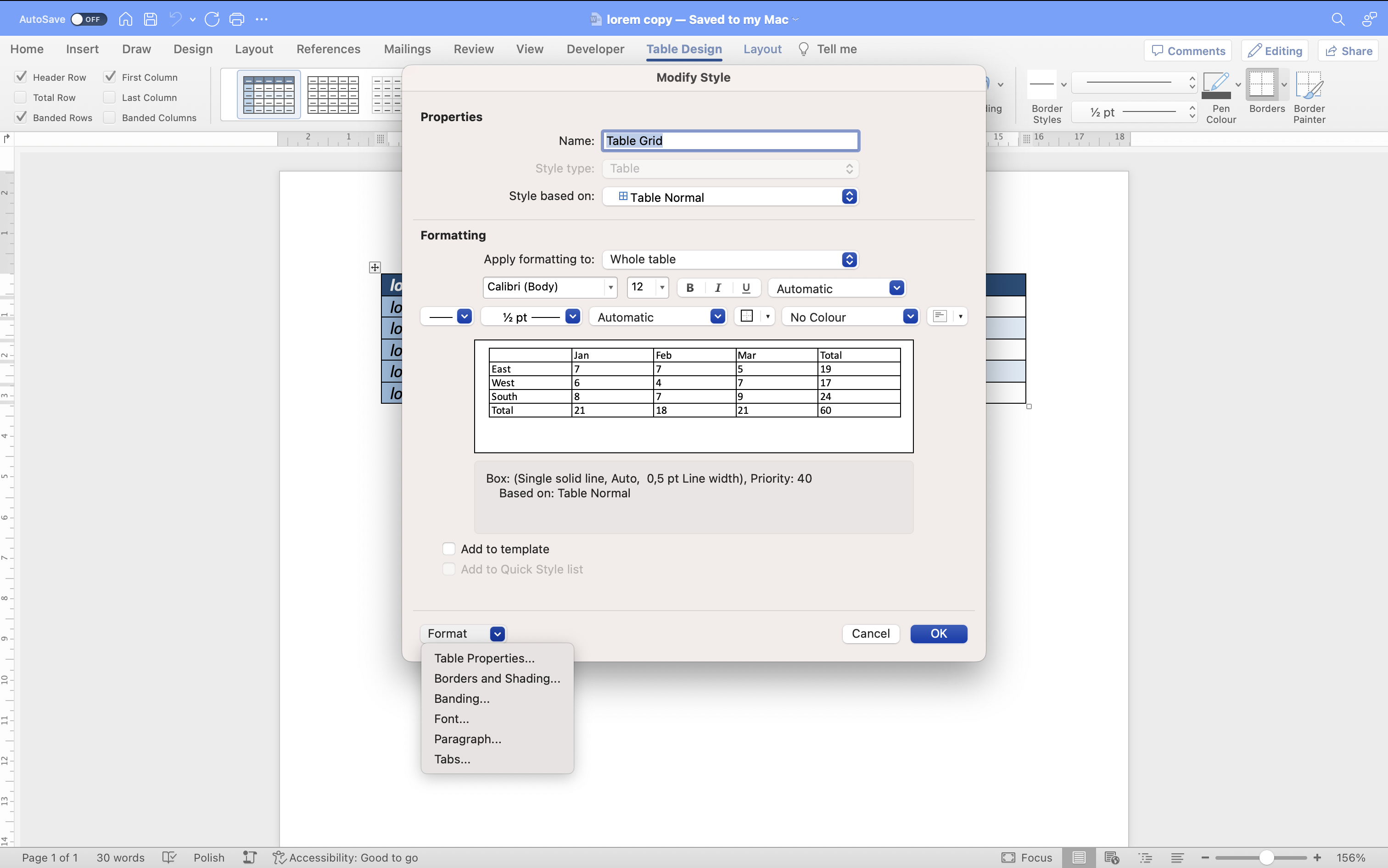Click the Search magnifier icon
The height and width of the screenshot is (868, 1388).
(1338, 19)
